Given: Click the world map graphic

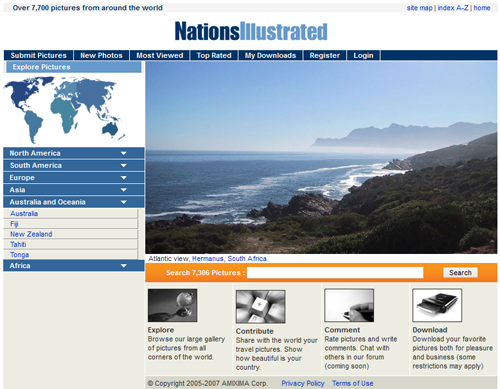Looking at the screenshot, I should [x=64, y=110].
